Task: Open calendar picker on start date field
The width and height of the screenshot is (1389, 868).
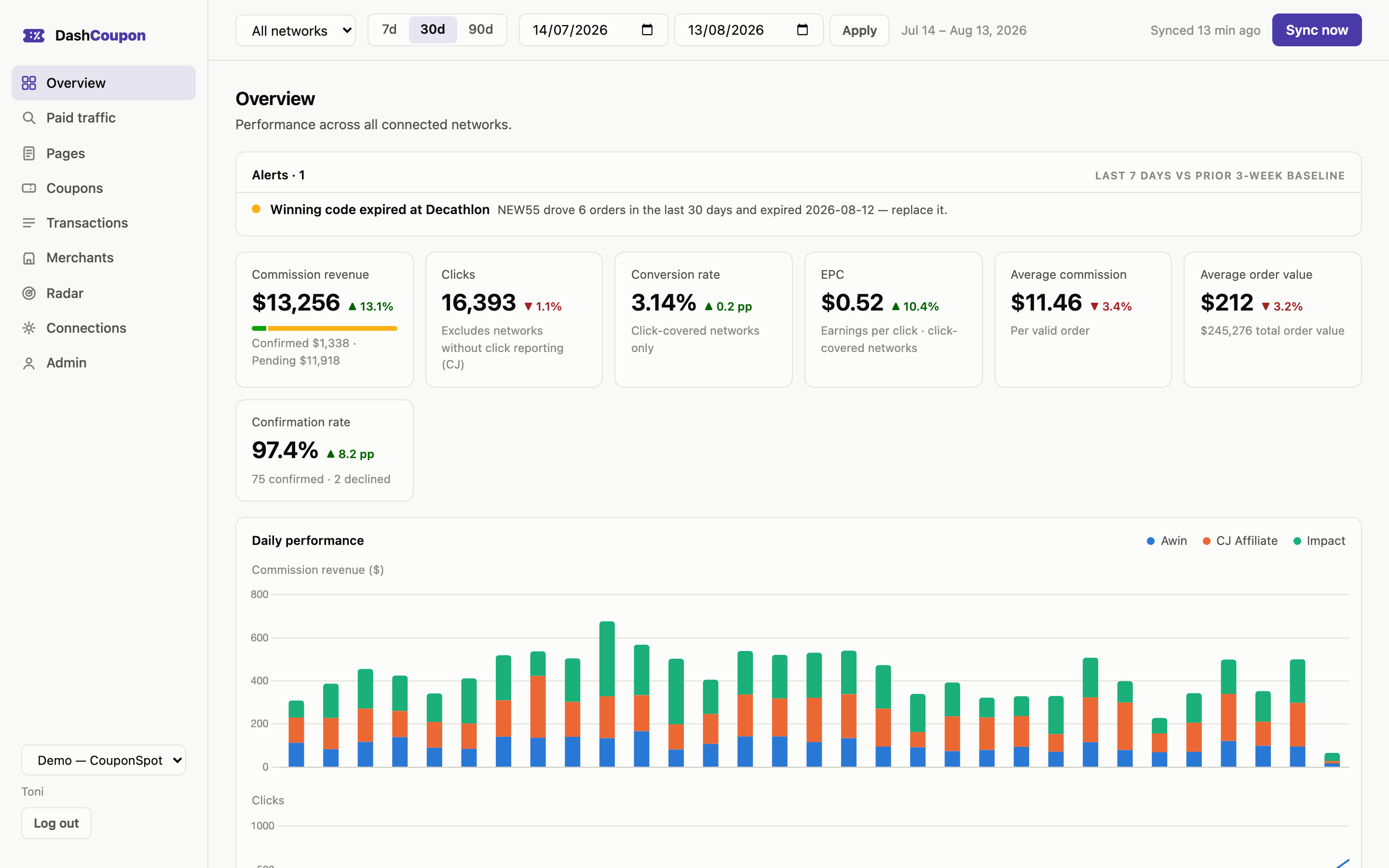Action: pos(647,30)
